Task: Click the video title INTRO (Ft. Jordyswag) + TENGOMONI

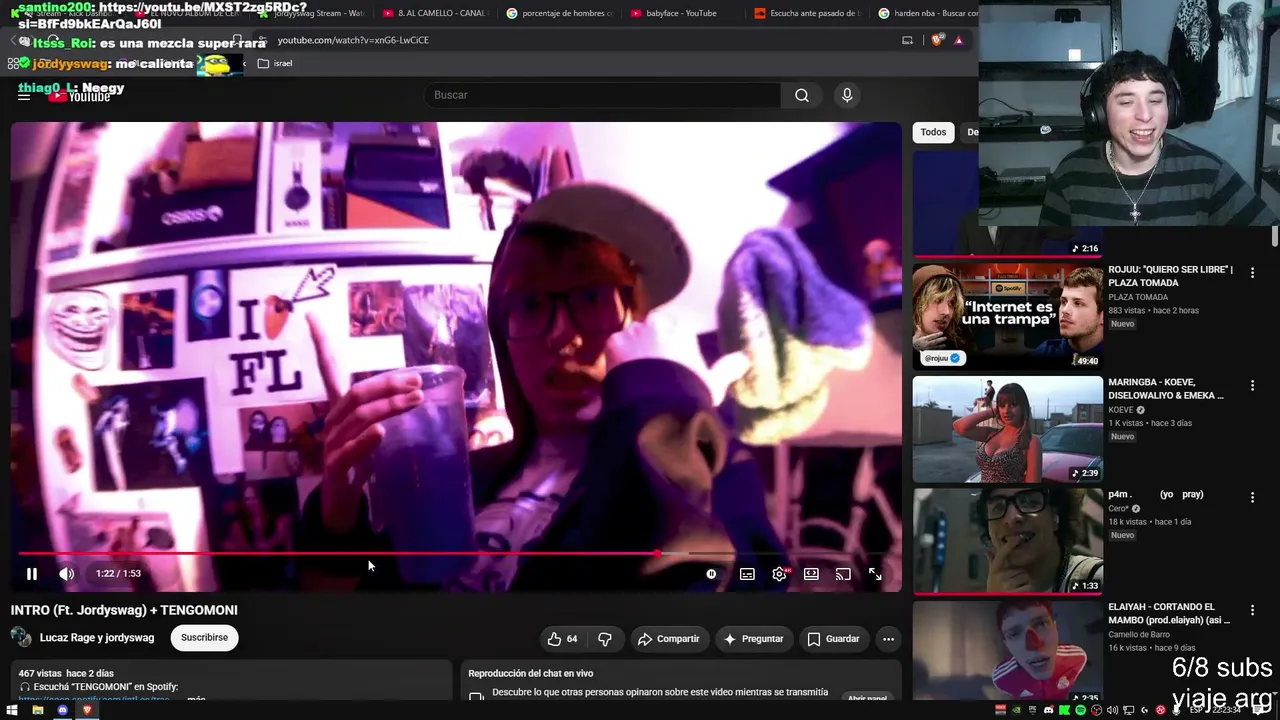Action: coord(124,610)
